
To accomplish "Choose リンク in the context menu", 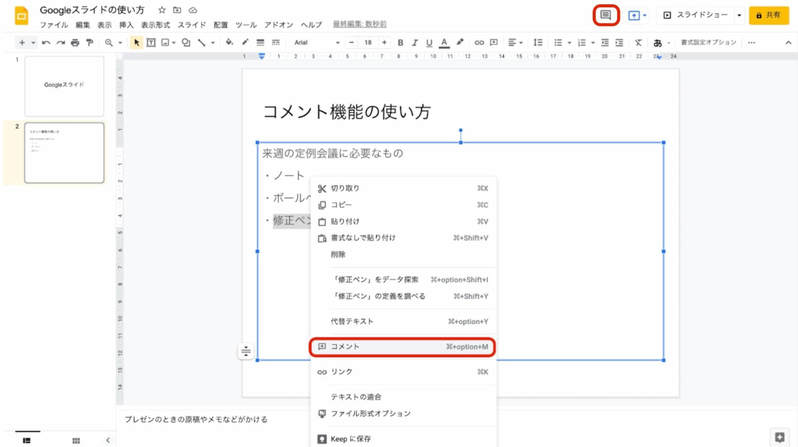I will tap(402, 372).
